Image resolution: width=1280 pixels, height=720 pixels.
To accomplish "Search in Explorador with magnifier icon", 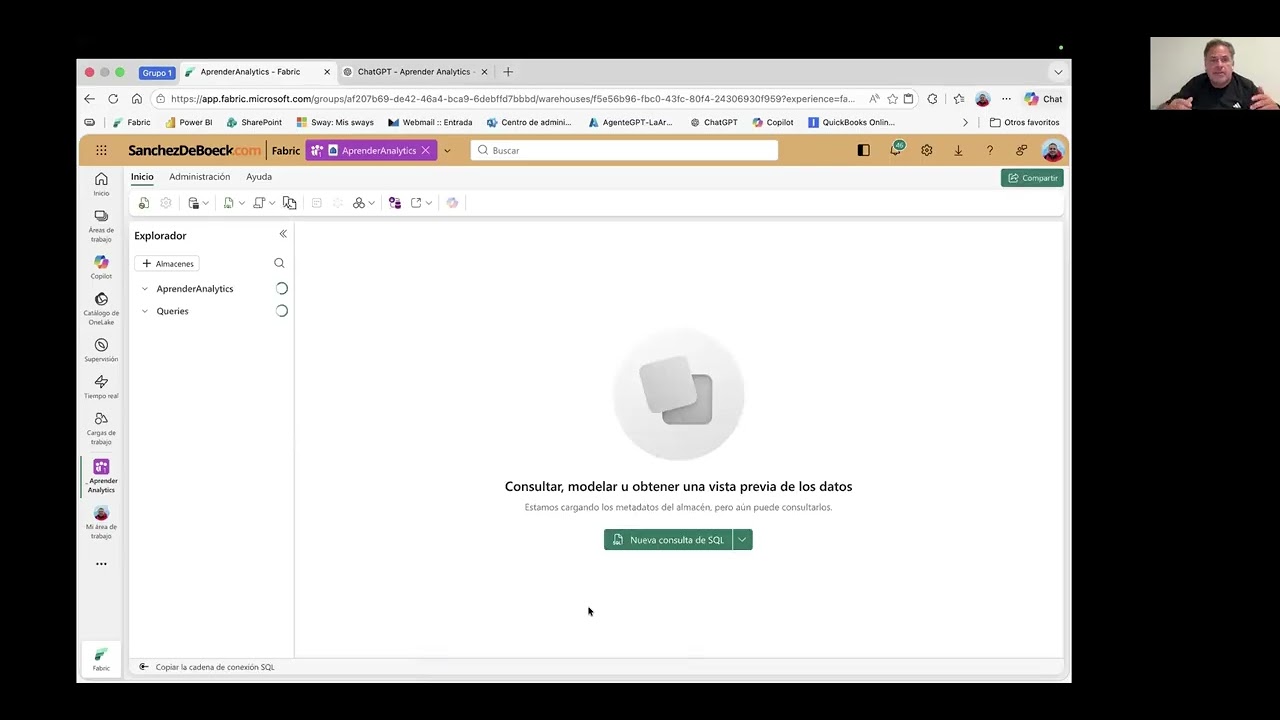I will click(279, 263).
